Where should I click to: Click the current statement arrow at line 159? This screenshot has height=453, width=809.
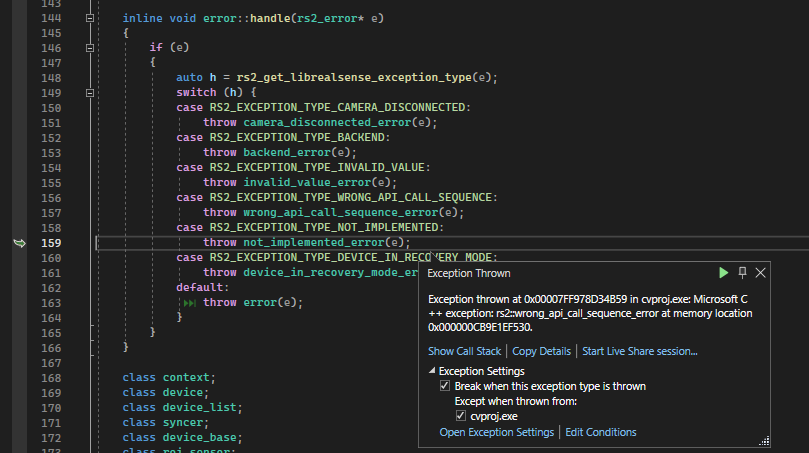20,243
